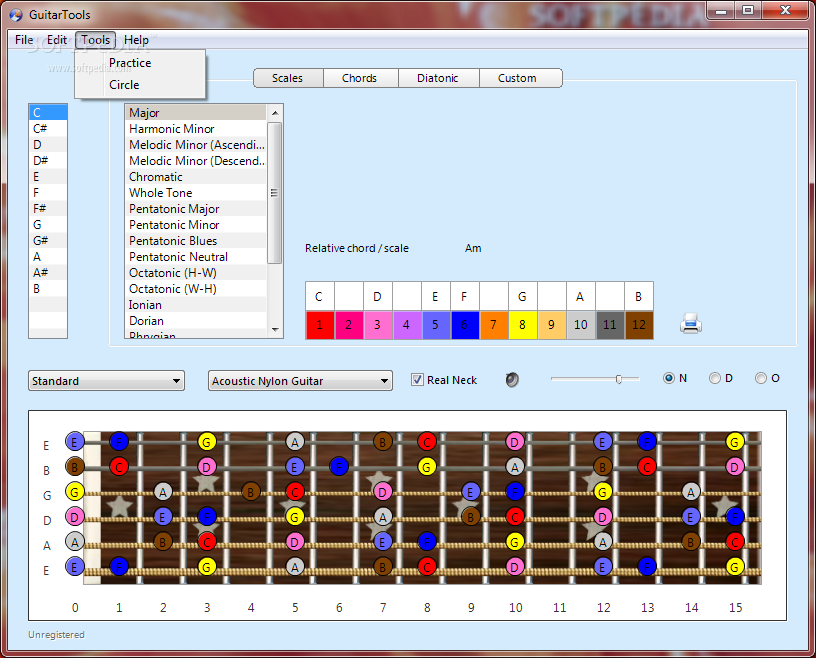The height and width of the screenshot is (658, 816).
Task: Click blue color swatch 6
Action: [x=465, y=325]
